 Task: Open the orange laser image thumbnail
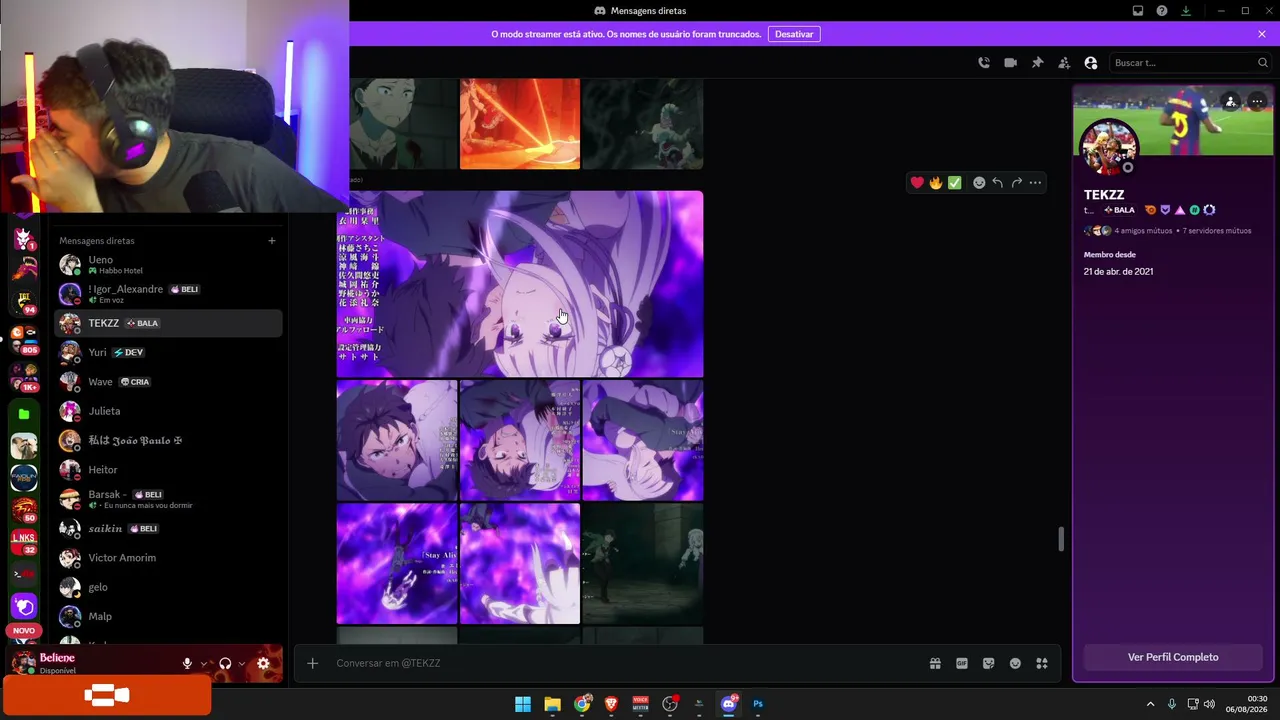point(520,124)
